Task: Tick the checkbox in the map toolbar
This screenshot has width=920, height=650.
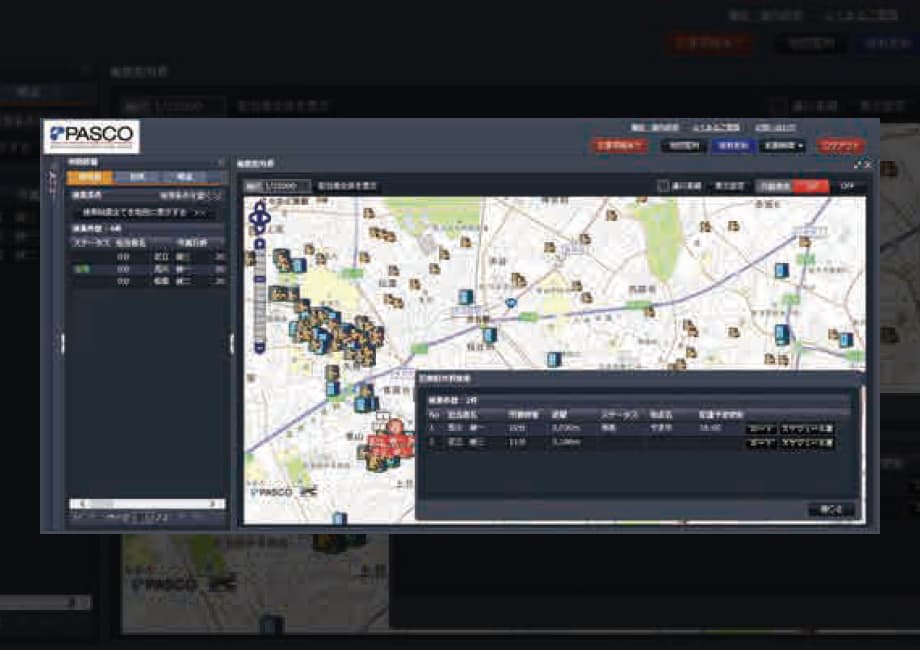Action: pos(663,186)
